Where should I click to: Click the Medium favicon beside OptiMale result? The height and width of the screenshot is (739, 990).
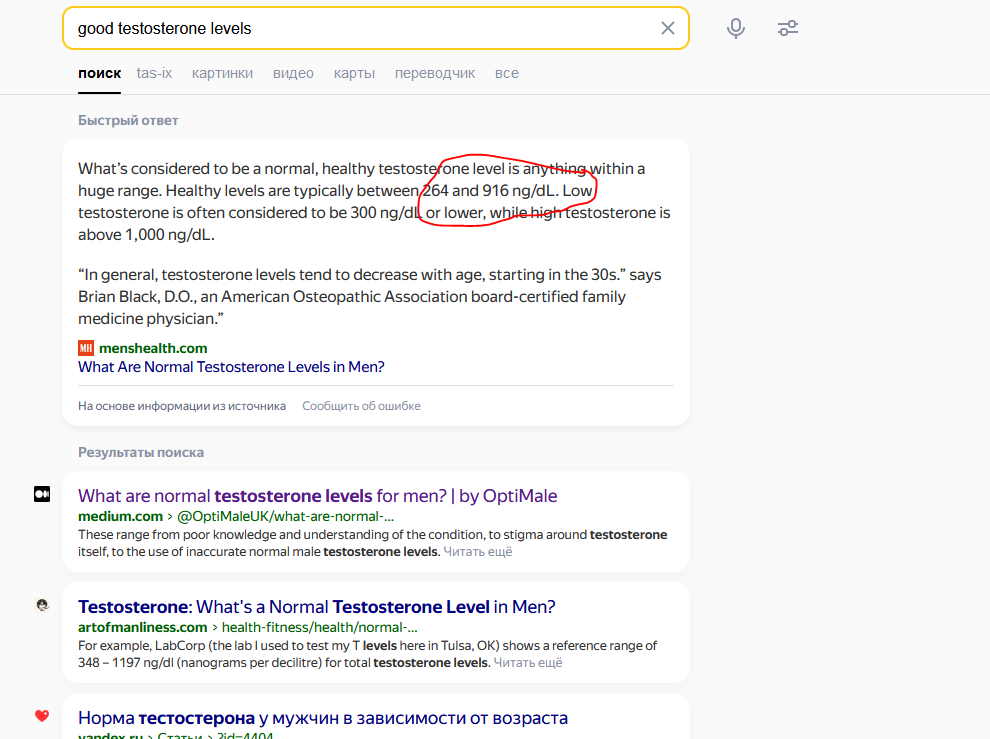pos(42,494)
